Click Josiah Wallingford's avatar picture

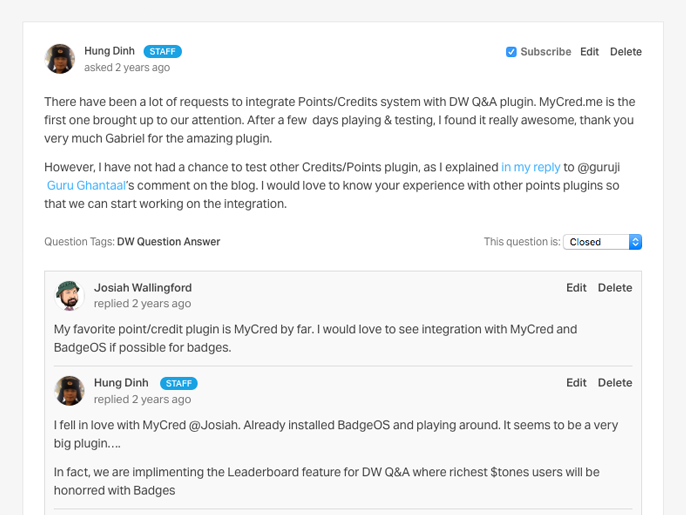(x=69, y=296)
